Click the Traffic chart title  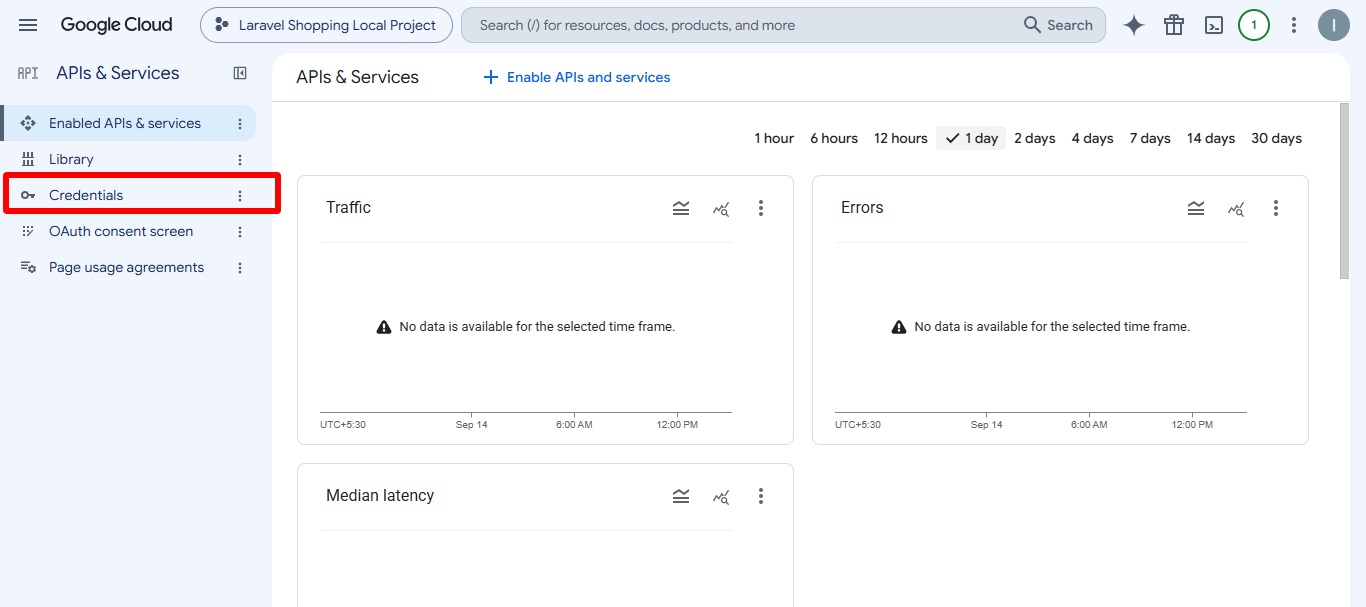(348, 207)
